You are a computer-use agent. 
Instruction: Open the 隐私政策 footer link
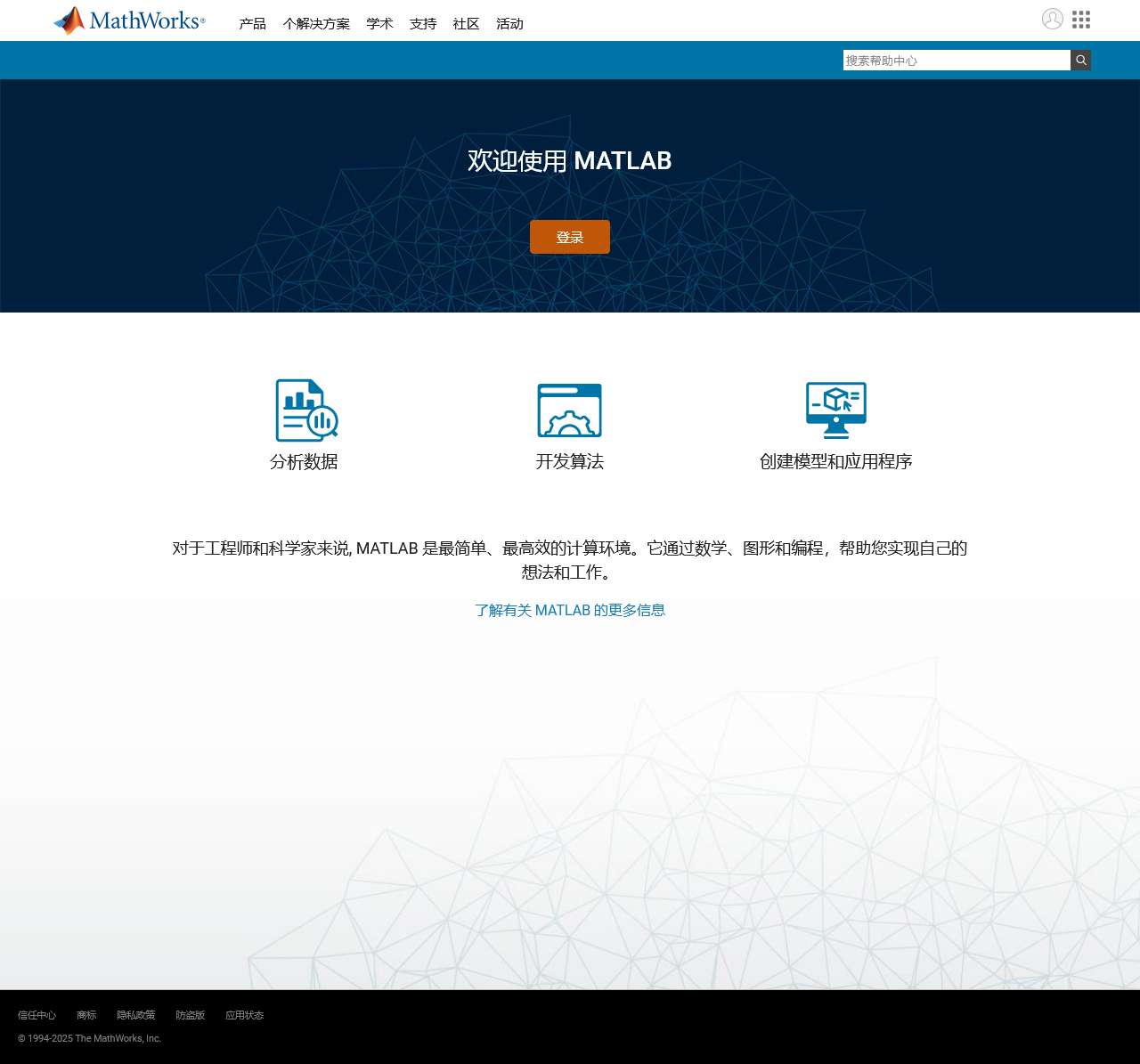(x=135, y=1015)
